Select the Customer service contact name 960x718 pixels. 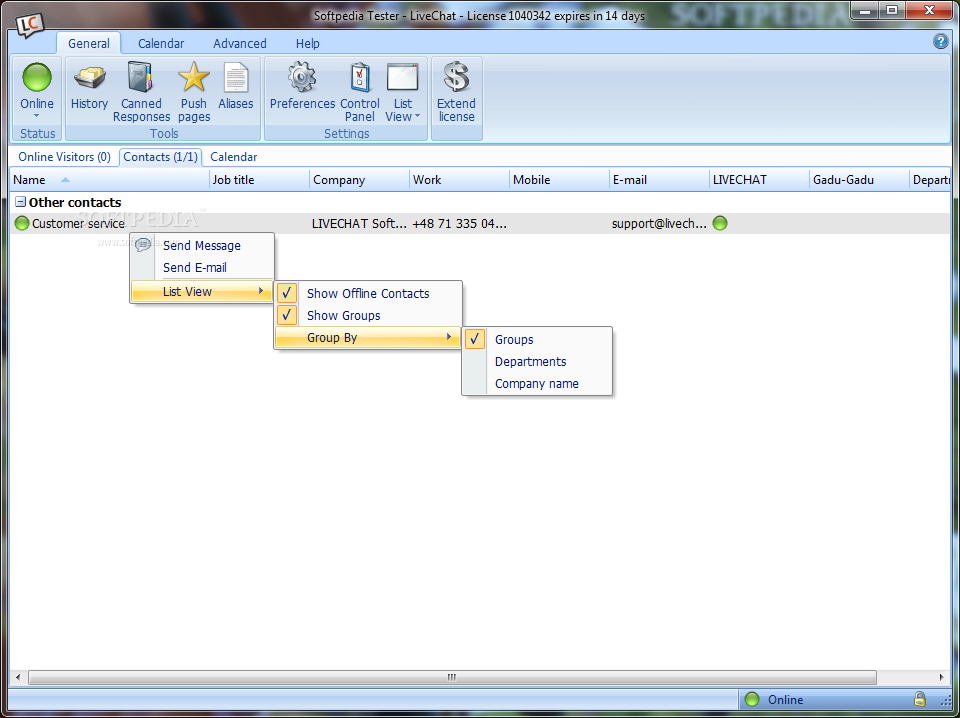click(x=78, y=223)
